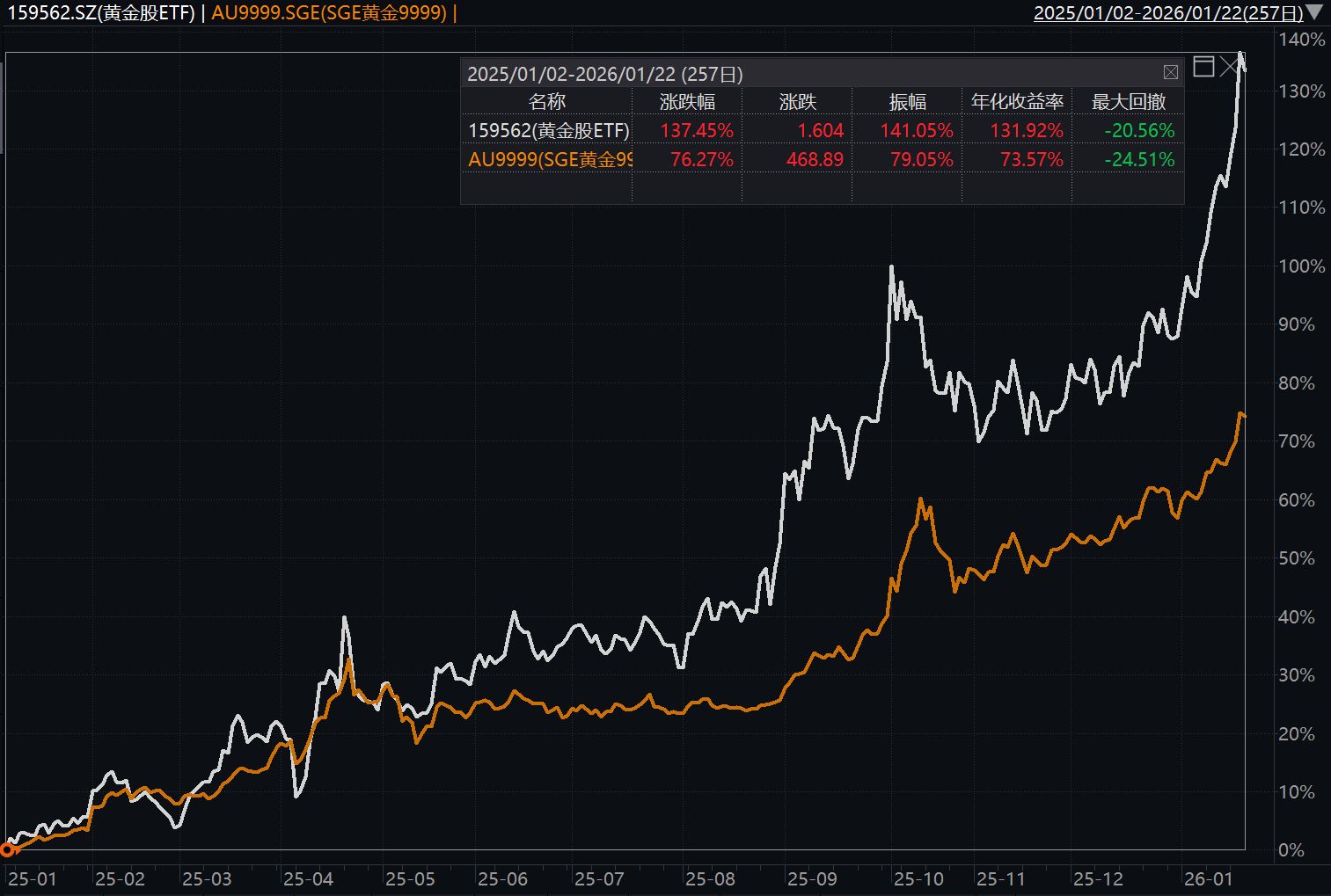The image size is (1331, 896).
Task: Click the 137.45% gain value
Action: coord(697,131)
